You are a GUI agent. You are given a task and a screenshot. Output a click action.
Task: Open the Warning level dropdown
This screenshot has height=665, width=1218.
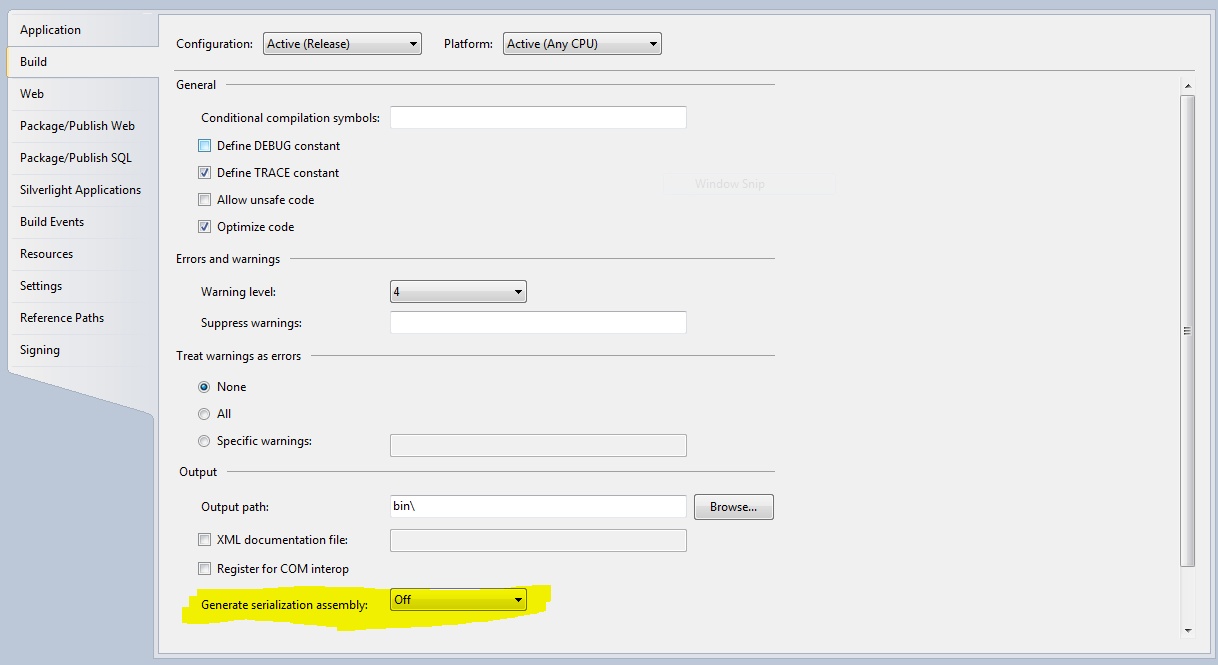coord(458,292)
